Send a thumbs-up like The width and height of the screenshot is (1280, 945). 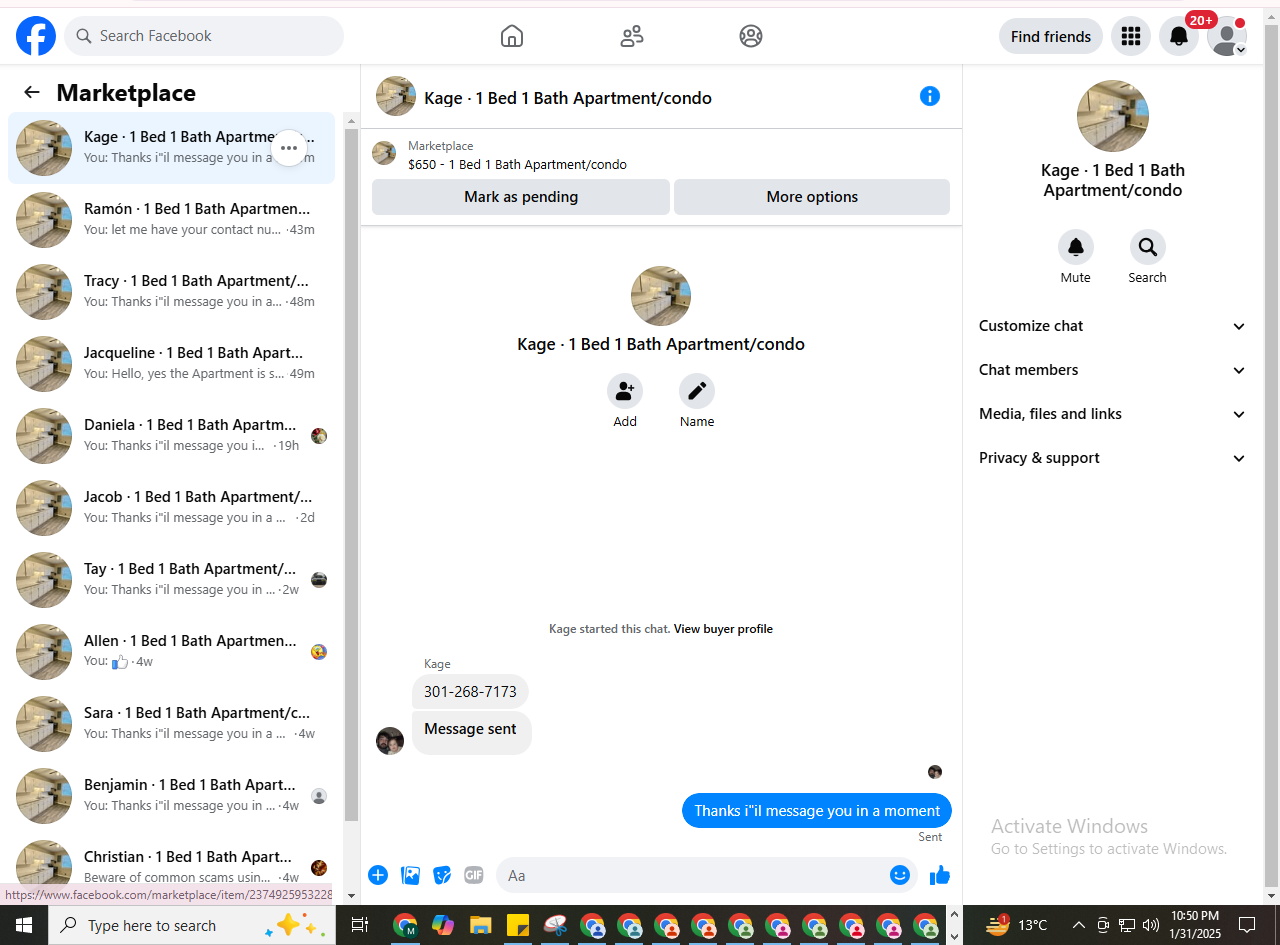click(939, 875)
